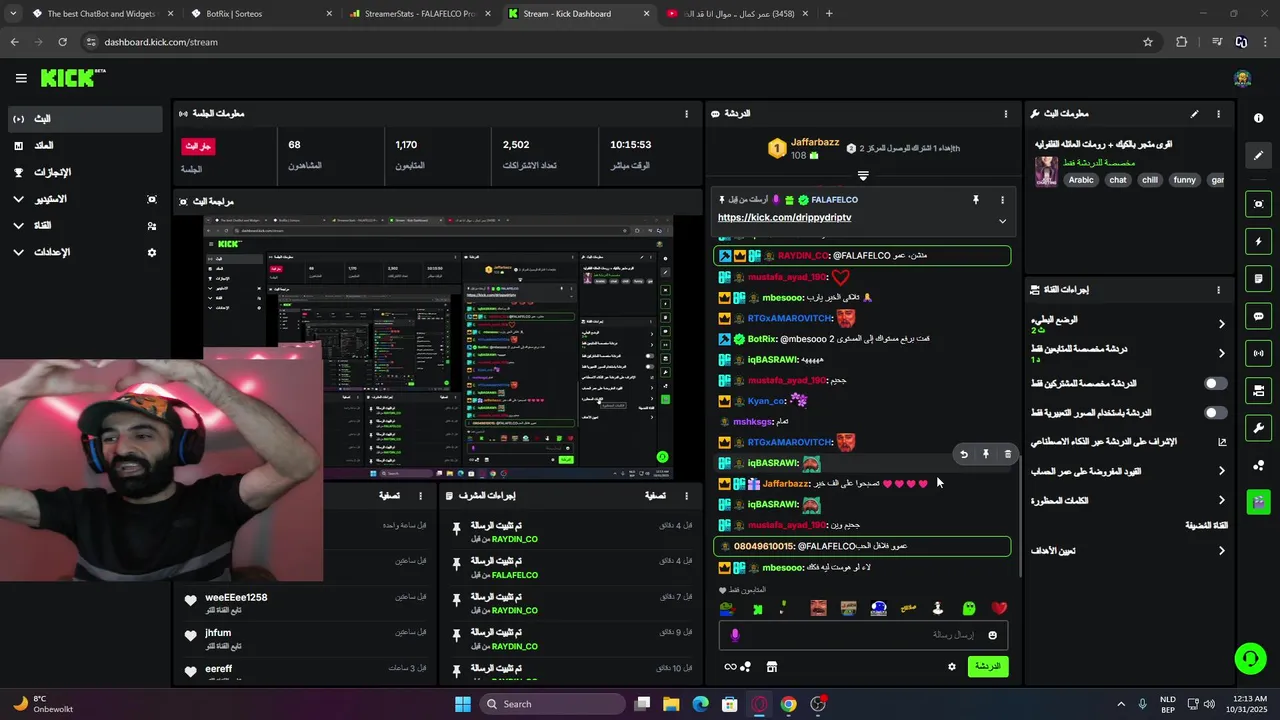Open the emoji picker in message box
Image resolution: width=1280 pixels, height=720 pixels.
tap(992, 635)
